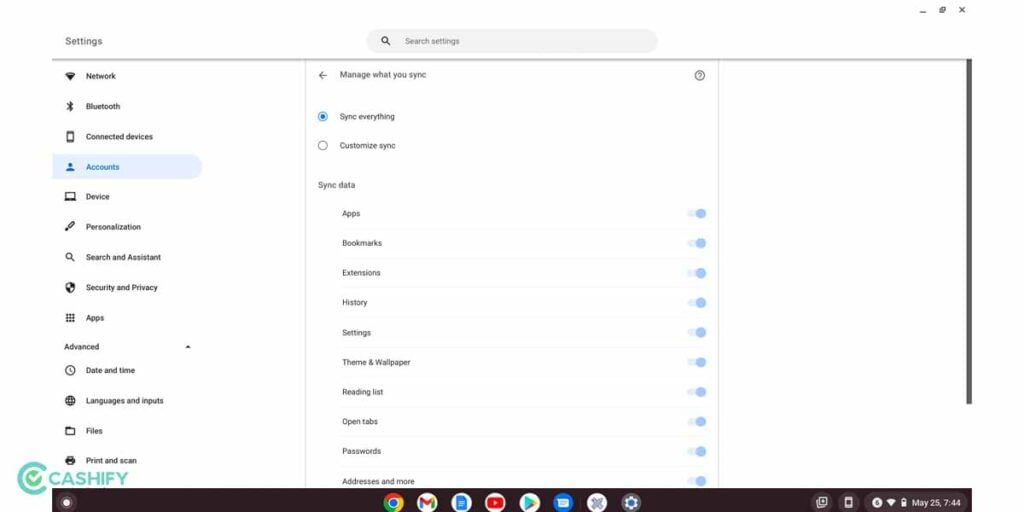Click the Print and scan printer icon

[70, 460]
